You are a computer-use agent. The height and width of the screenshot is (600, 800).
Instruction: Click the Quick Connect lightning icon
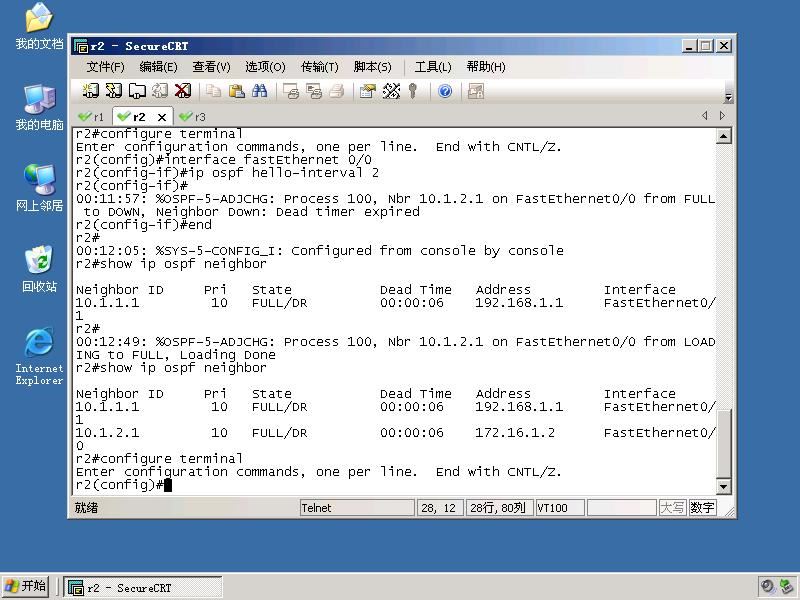(x=114, y=91)
